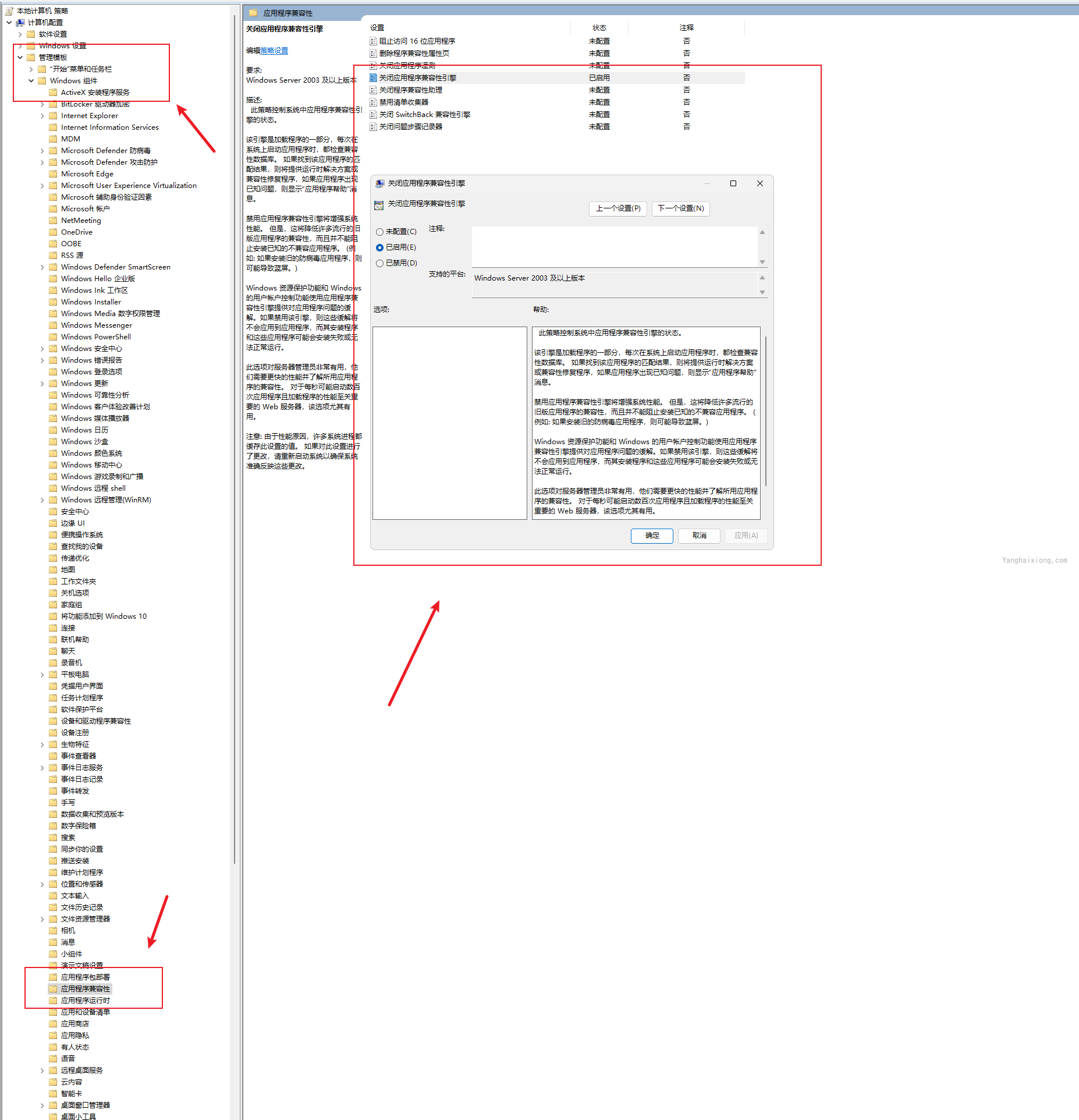Expand the 平板电脑 node
1079x1120 pixels.
(x=42, y=674)
